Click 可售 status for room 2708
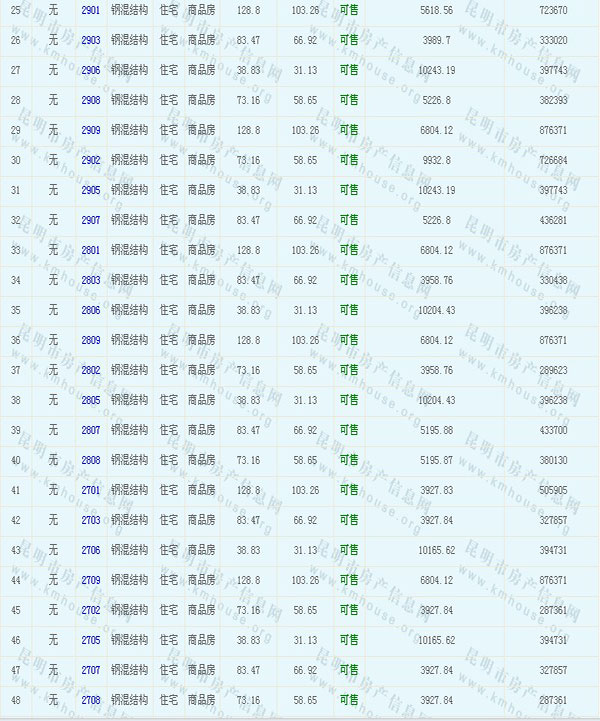 coord(349,700)
